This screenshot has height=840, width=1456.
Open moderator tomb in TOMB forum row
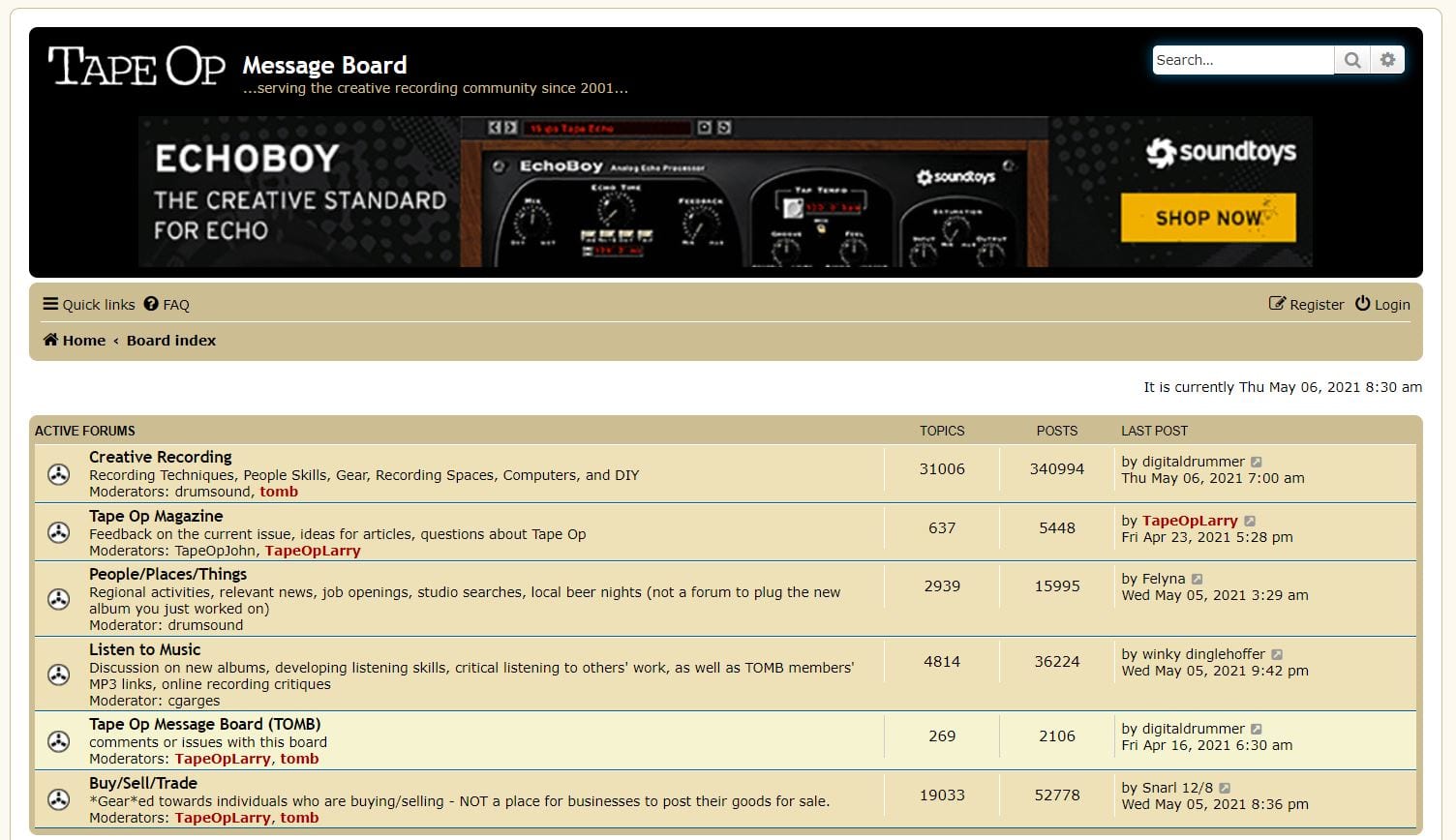click(299, 759)
